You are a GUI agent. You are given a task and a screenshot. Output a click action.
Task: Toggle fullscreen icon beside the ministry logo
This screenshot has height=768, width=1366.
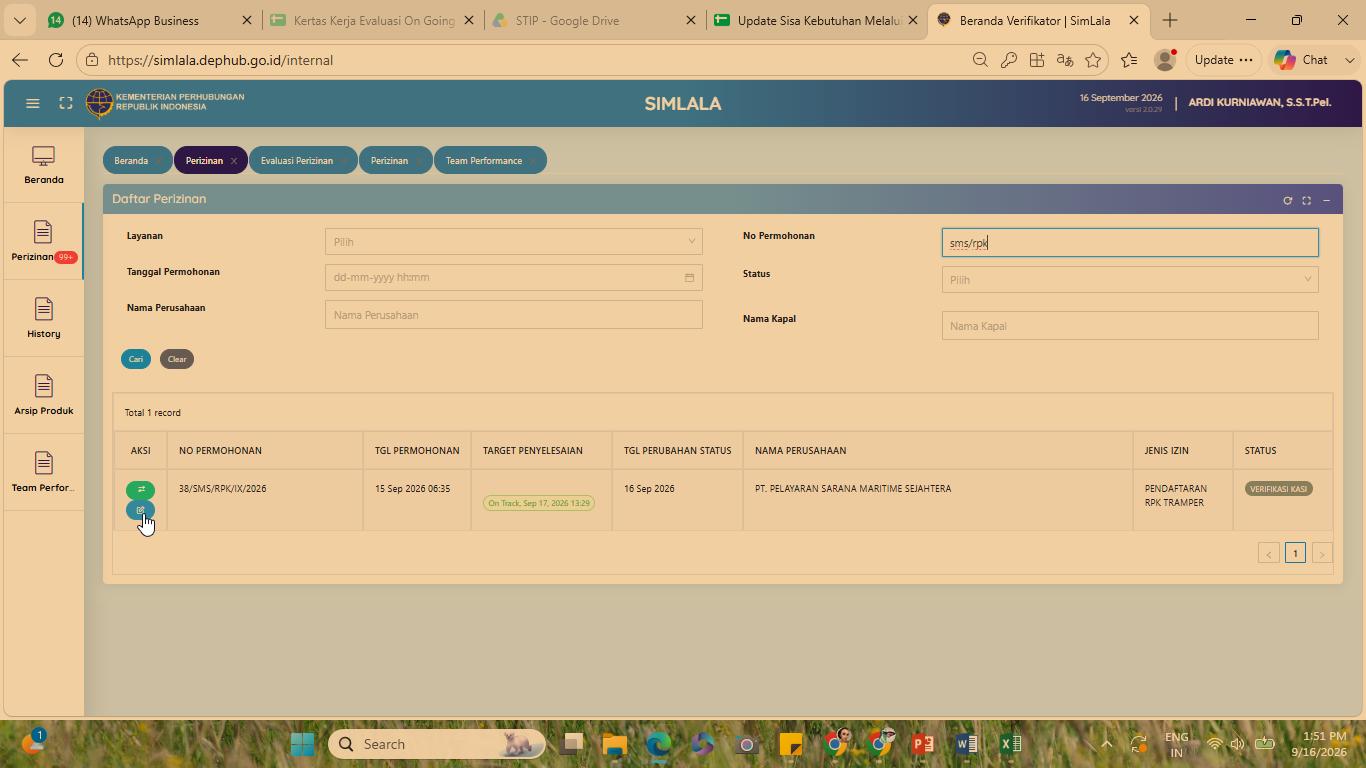coord(65,103)
